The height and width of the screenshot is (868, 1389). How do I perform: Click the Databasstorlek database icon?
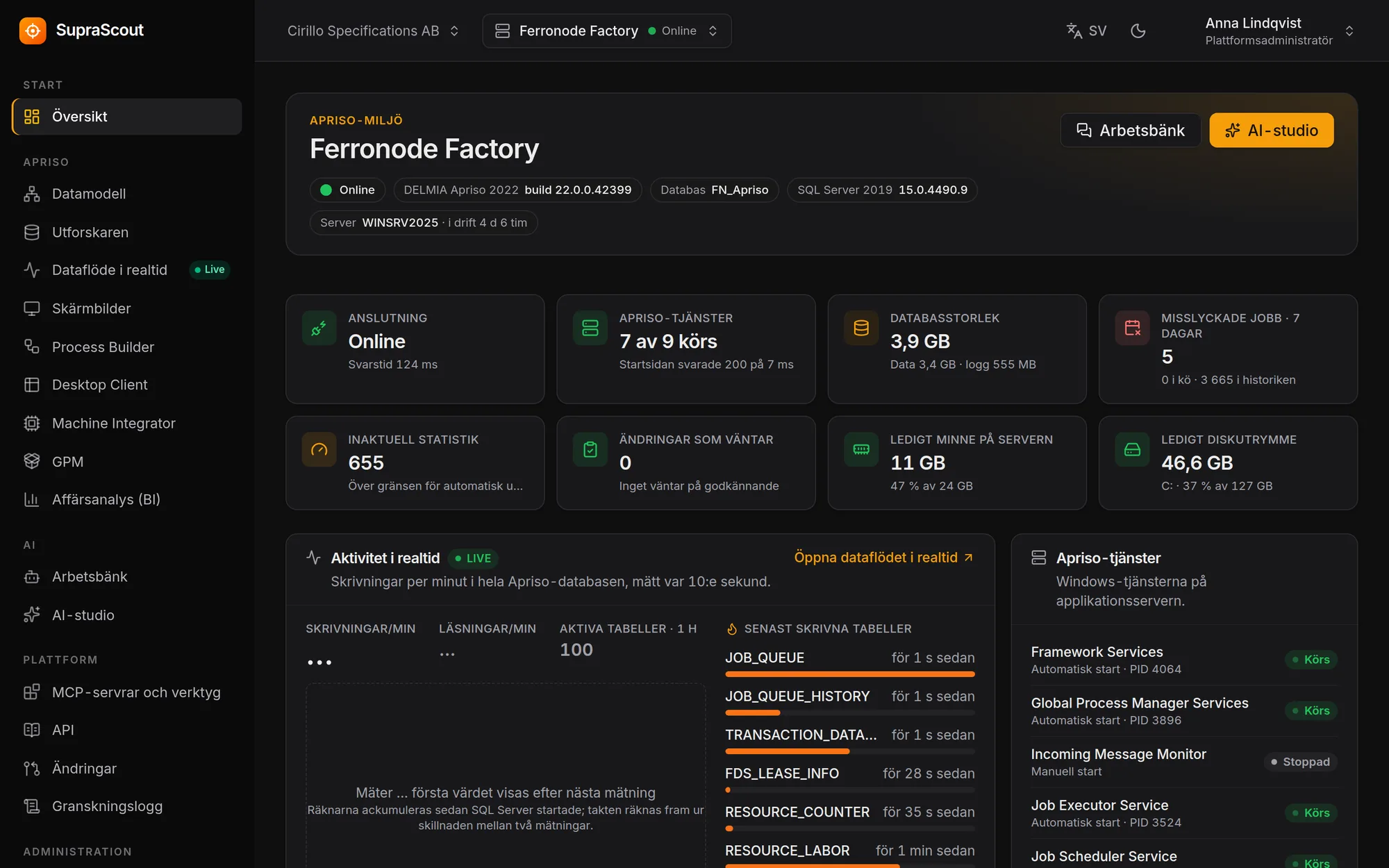pos(861,328)
